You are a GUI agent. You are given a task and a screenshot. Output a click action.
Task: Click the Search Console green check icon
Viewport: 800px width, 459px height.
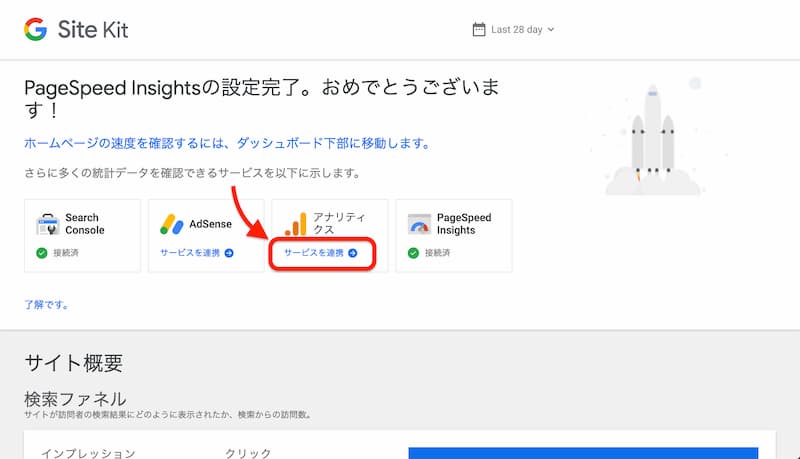pos(42,253)
